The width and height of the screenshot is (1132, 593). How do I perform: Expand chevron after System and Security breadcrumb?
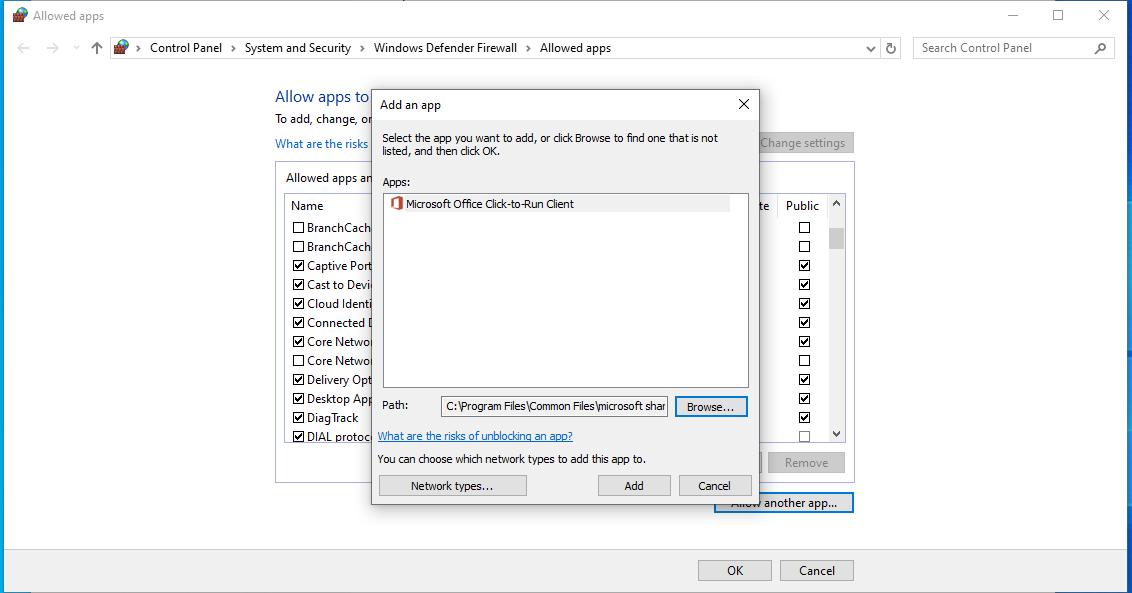(362, 48)
